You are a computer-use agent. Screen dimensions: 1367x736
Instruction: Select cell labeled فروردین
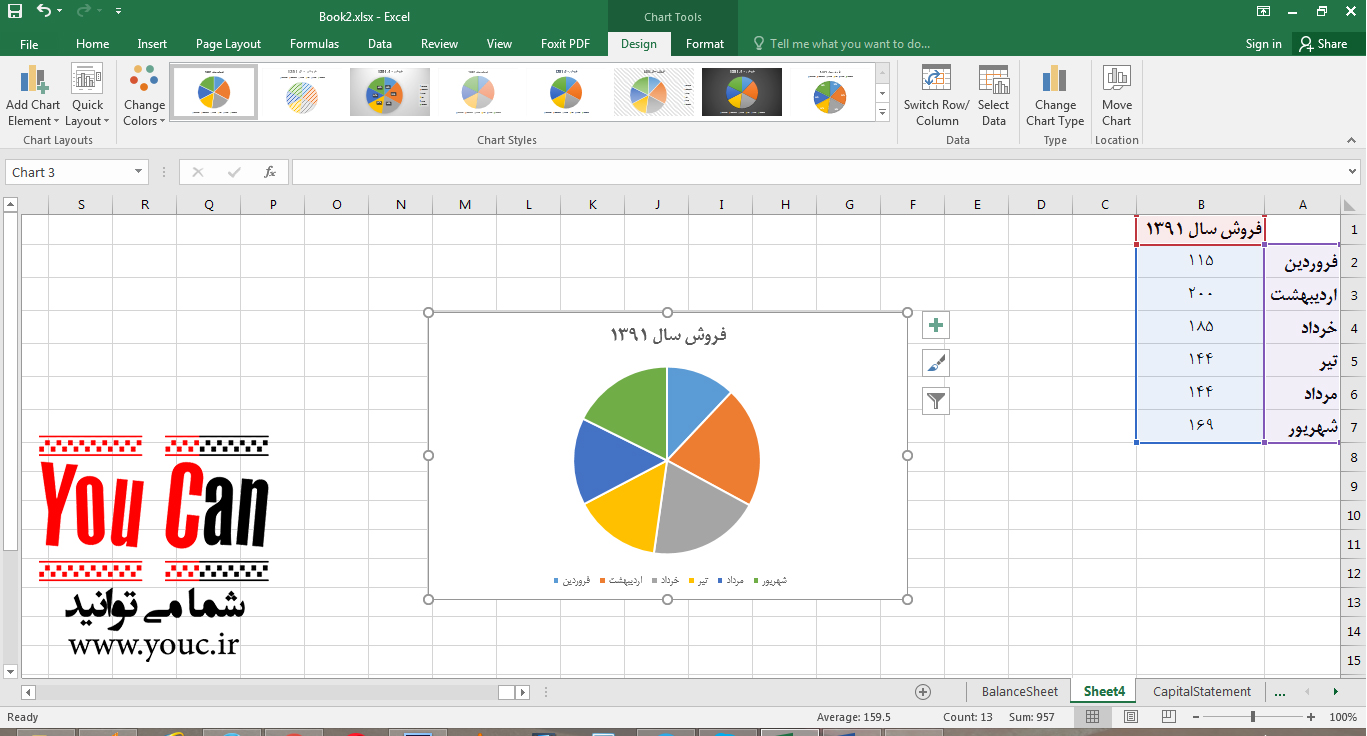(x=1302, y=263)
